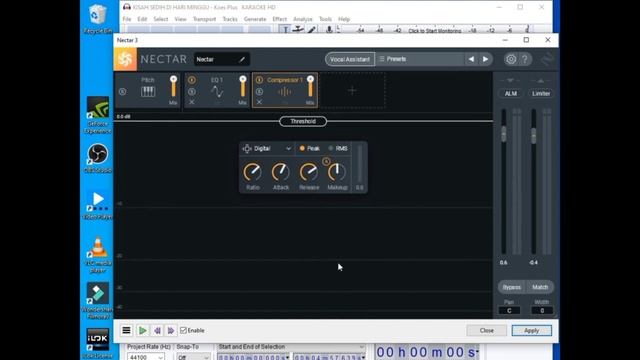Open Nectar settings gear

point(511,59)
